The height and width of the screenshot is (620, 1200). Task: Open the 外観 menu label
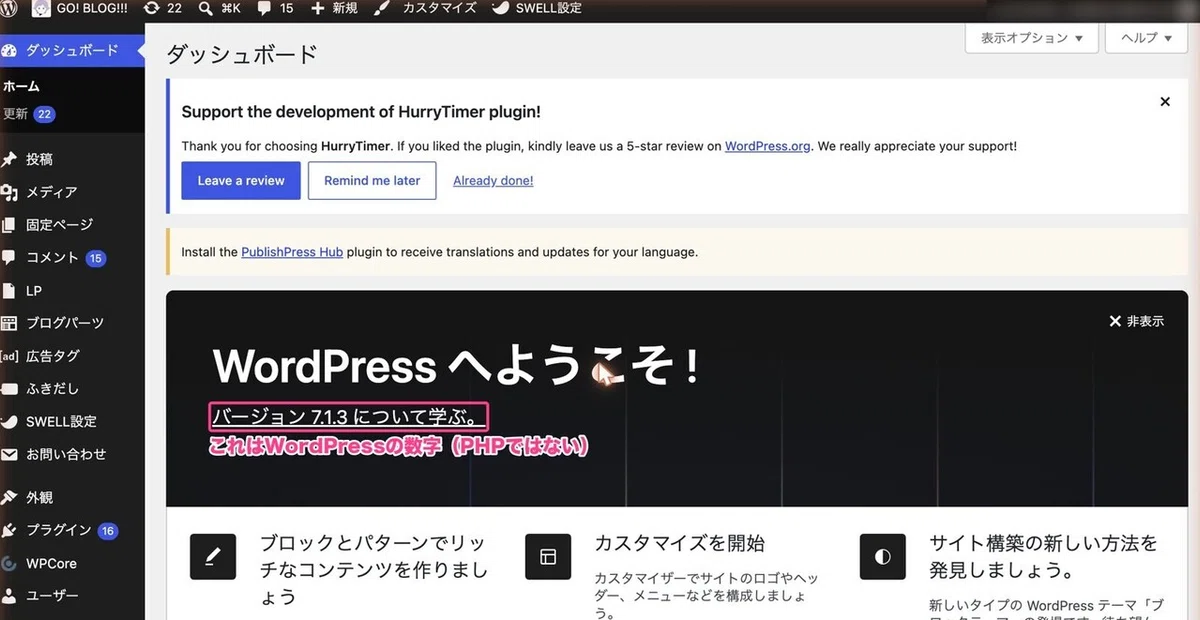coord(40,497)
